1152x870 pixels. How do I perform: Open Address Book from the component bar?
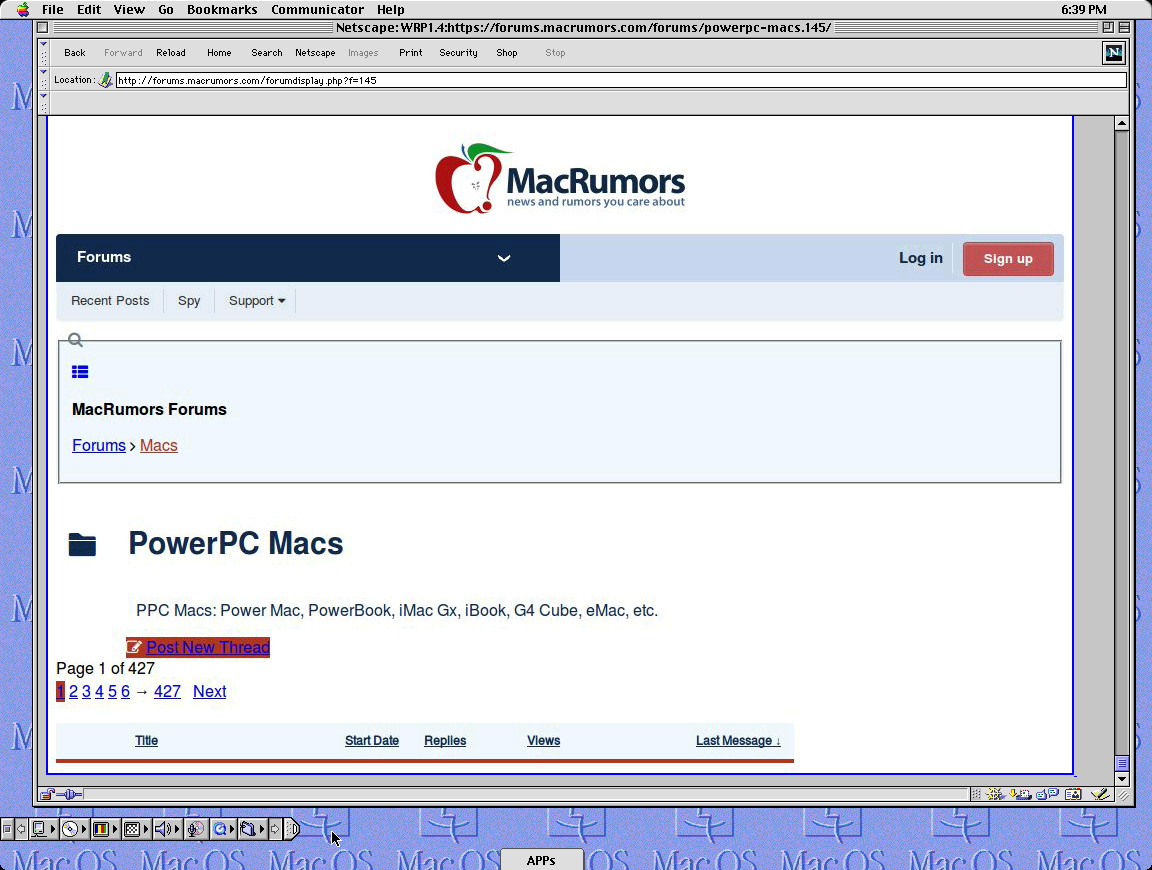point(1073,794)
